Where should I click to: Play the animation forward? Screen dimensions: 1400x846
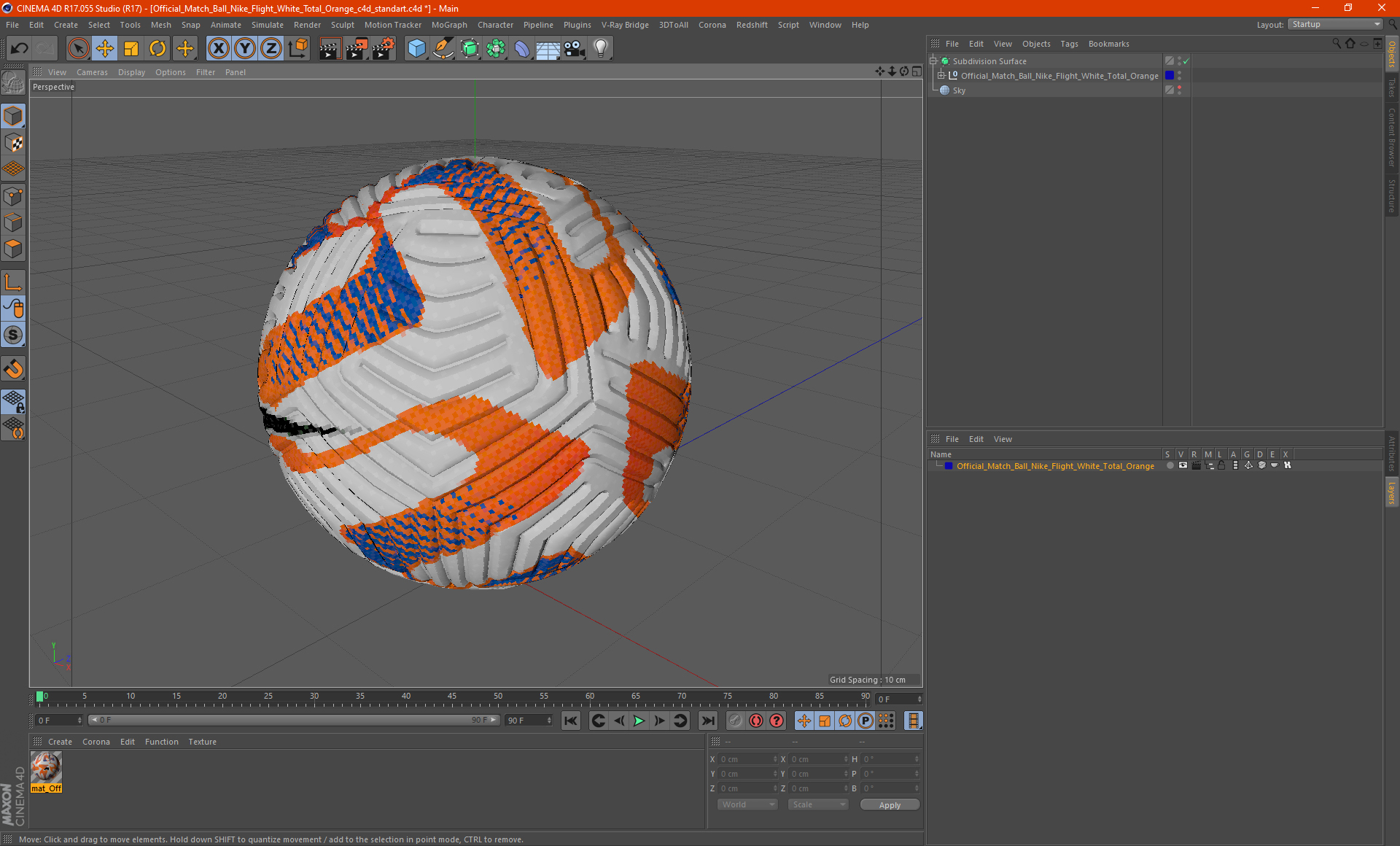[x=639, y=721]
